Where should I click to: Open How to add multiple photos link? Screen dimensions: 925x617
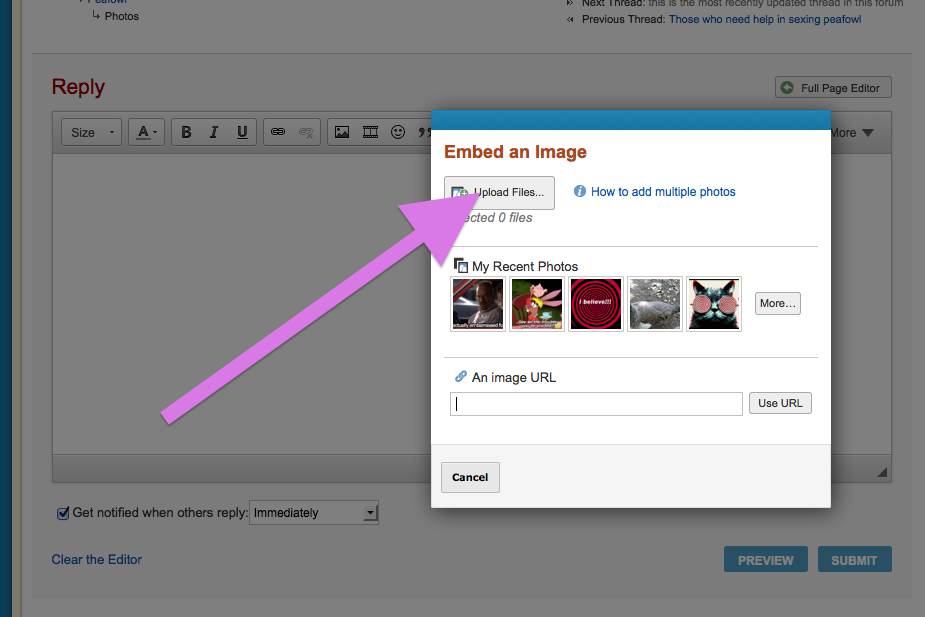(662, 192)
